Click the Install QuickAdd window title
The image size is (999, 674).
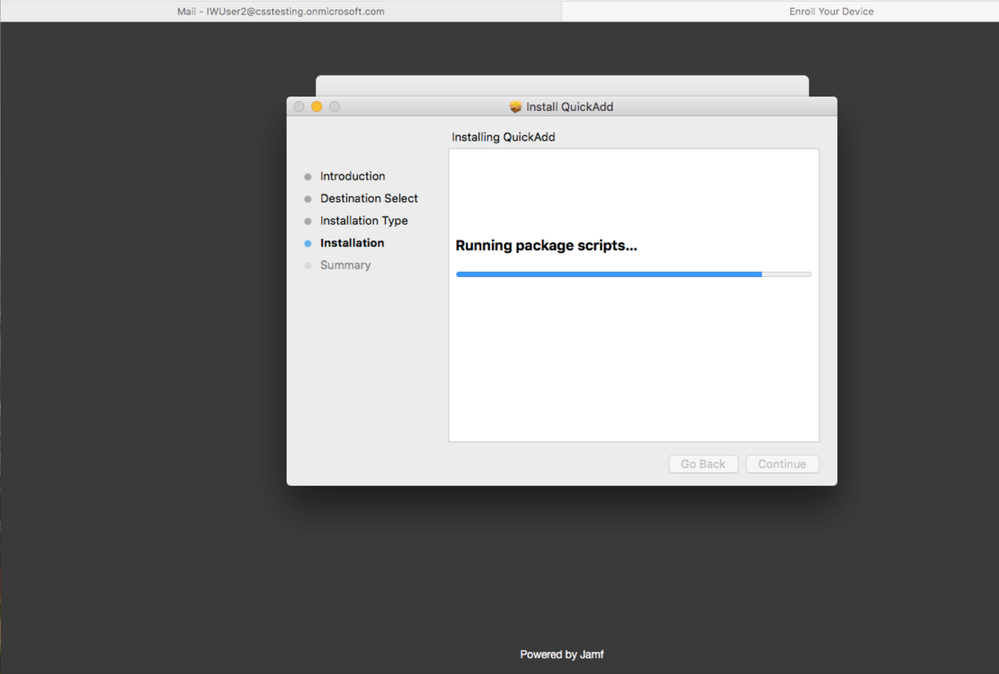[570, 107]
